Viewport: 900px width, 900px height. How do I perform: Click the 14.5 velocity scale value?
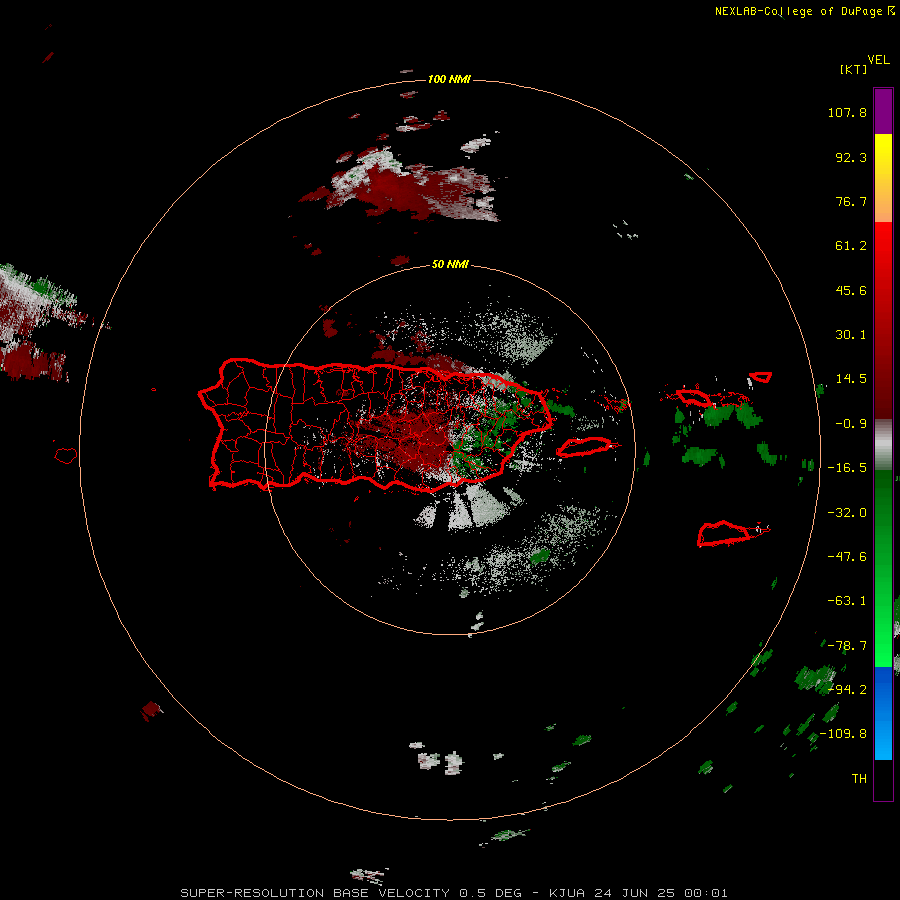[x=851, y=379]
